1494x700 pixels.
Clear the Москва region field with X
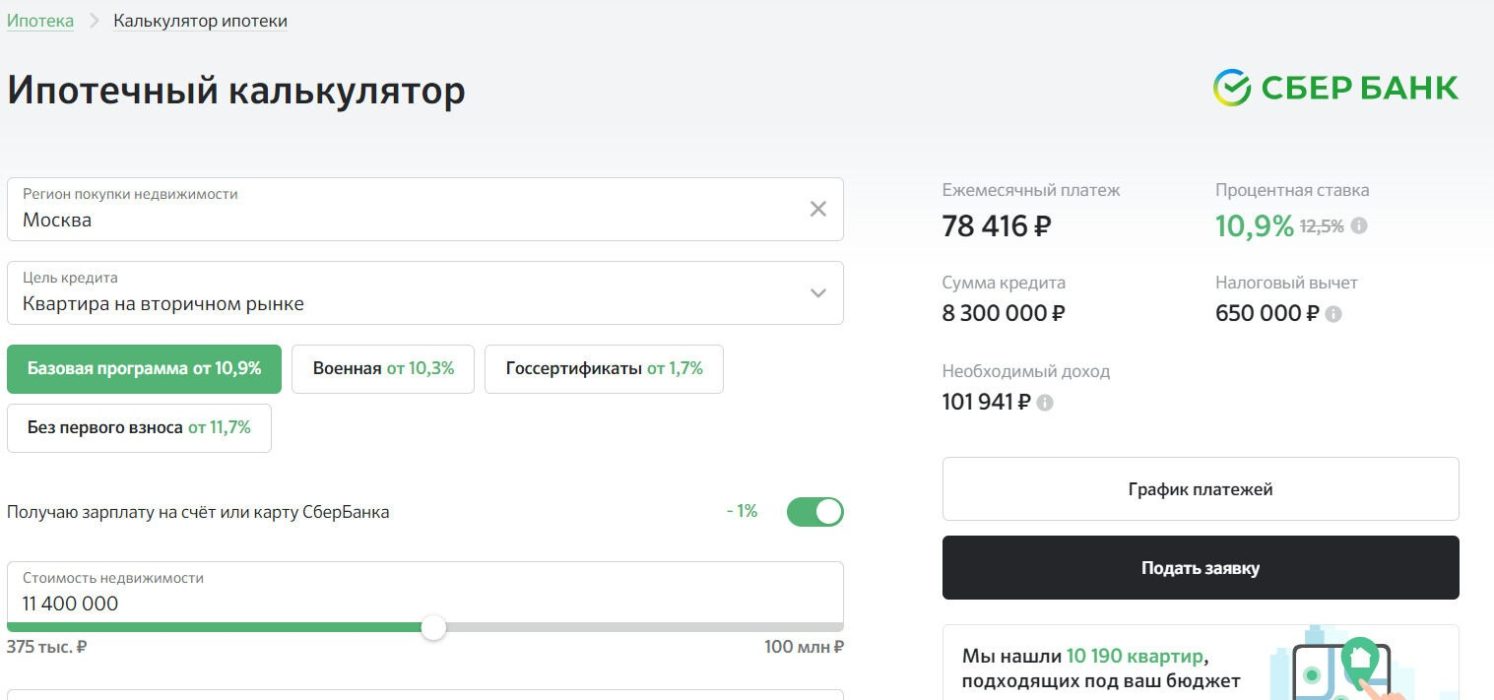(x=817, y=209)
